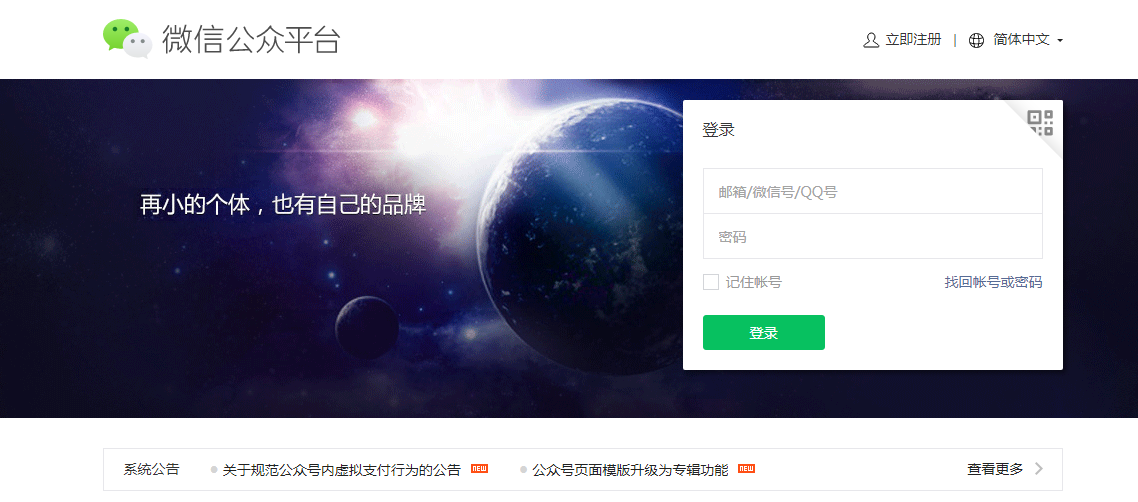Click 微信公众平台 title text
The image size is (1138, 502).
[x=251, y=39]
